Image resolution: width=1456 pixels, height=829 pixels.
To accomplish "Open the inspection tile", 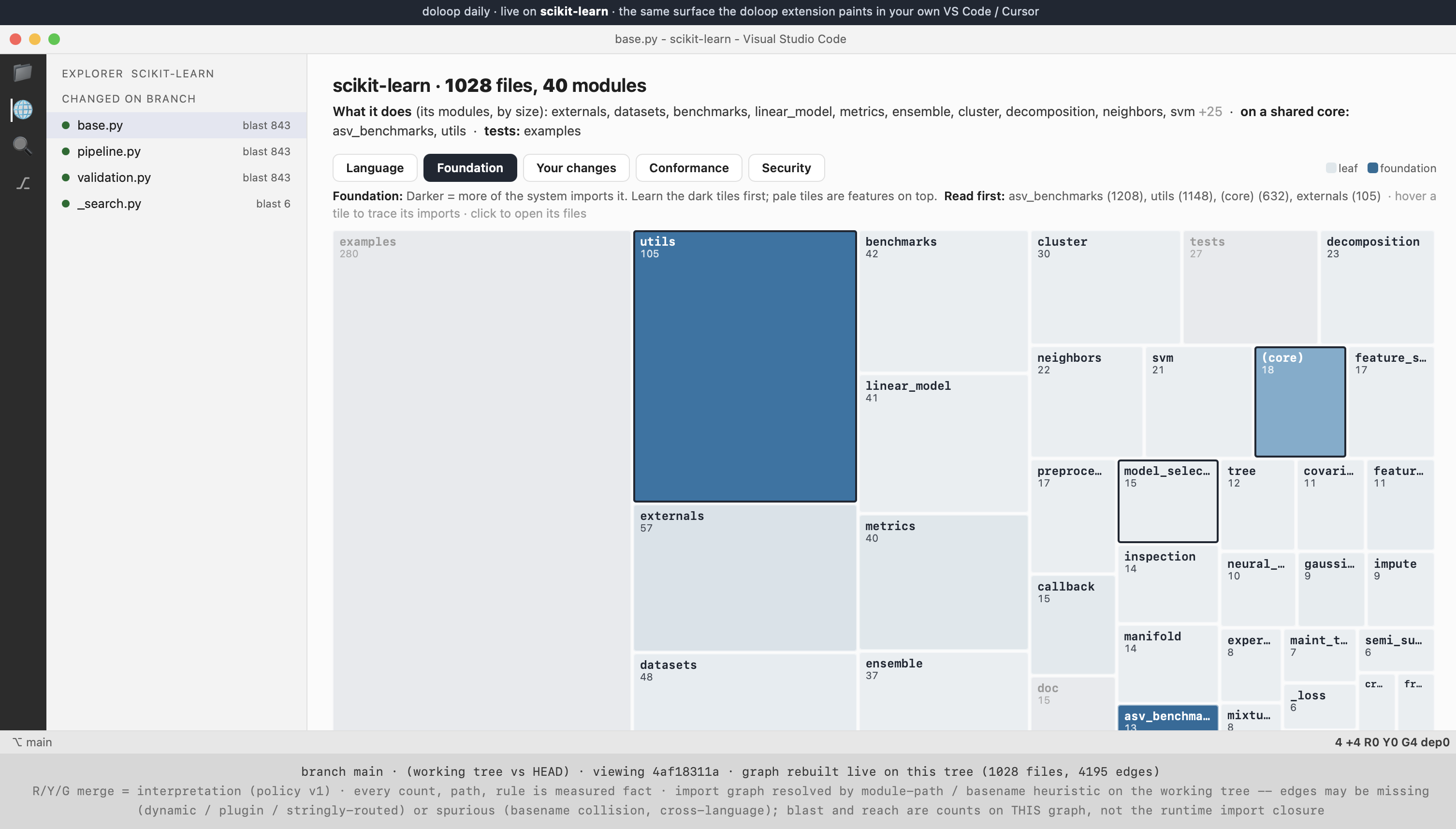I will [x=1167, y=584].
